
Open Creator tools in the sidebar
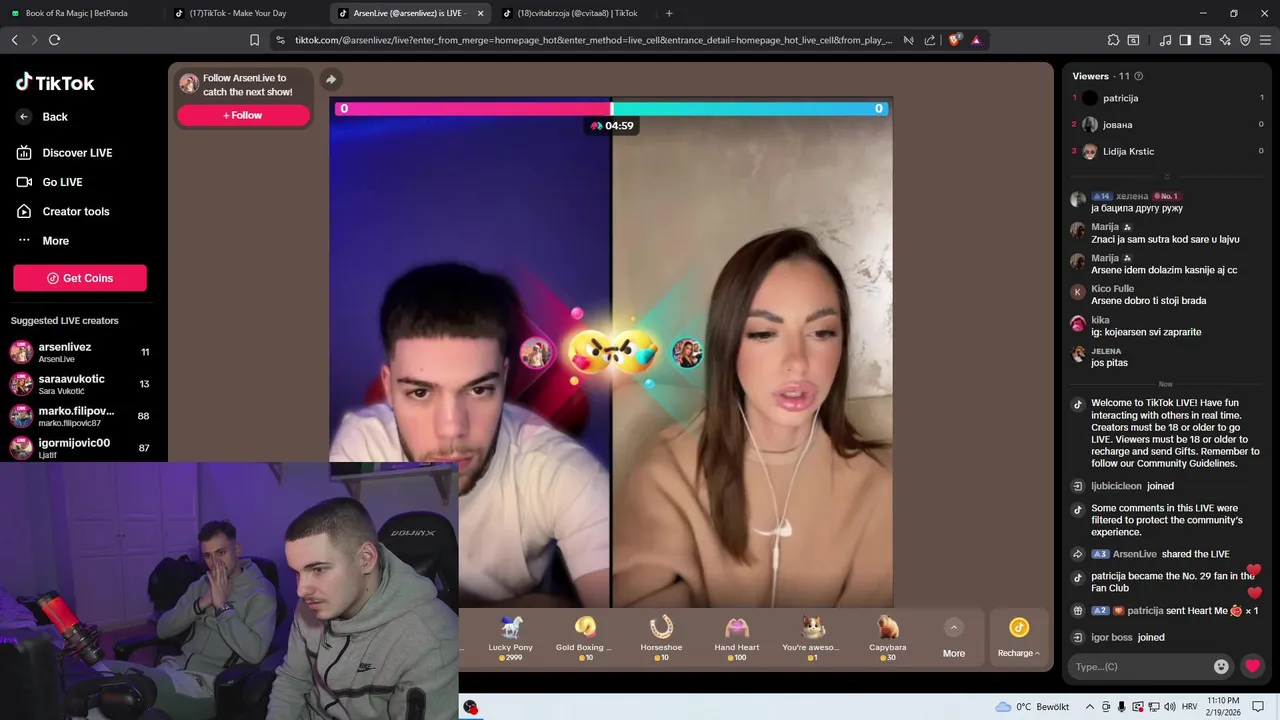pyautogui.click(x=63, y=211)
